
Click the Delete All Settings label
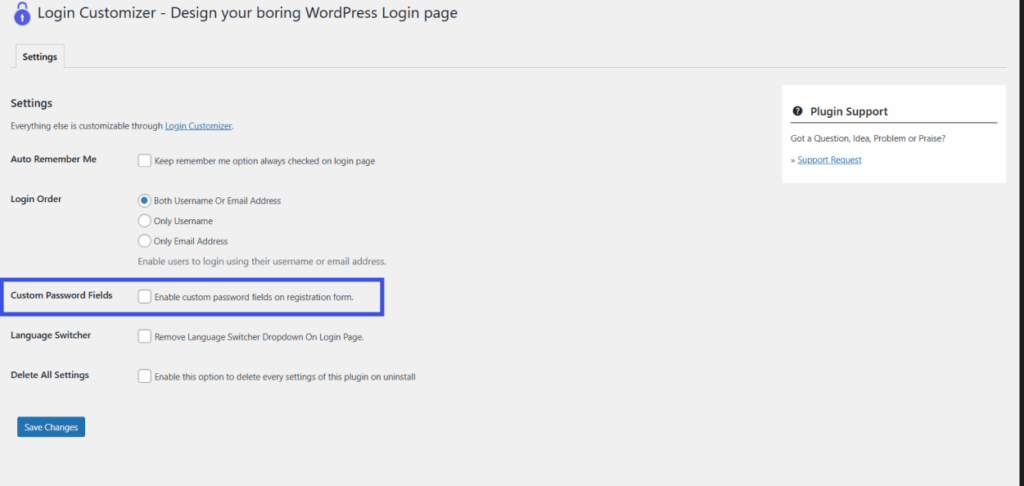click(x=50, y=375)
